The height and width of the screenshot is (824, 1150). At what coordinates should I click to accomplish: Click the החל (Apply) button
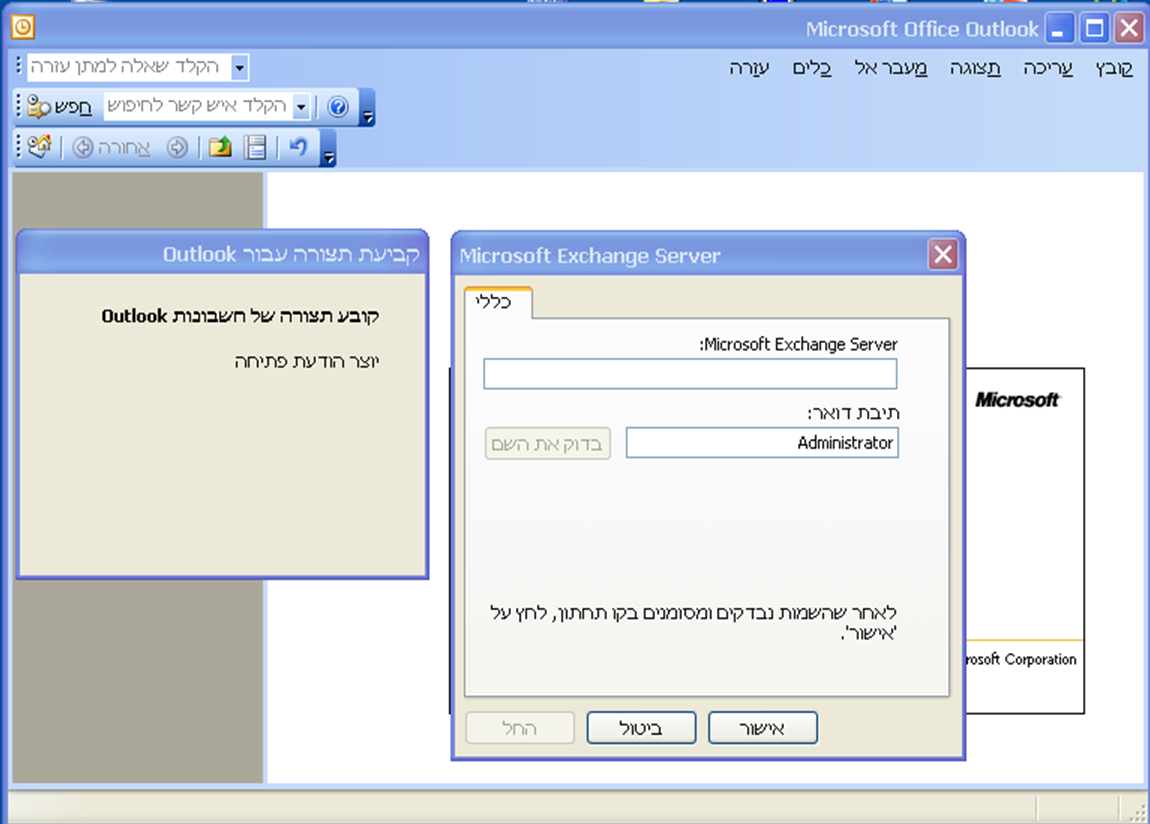point(519,728)
